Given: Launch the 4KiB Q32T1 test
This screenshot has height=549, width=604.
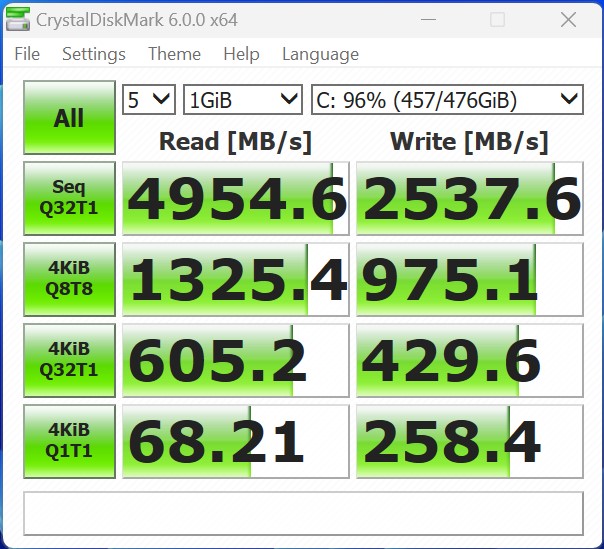Looking at the screenshot, I should click(x=69, y=360).
